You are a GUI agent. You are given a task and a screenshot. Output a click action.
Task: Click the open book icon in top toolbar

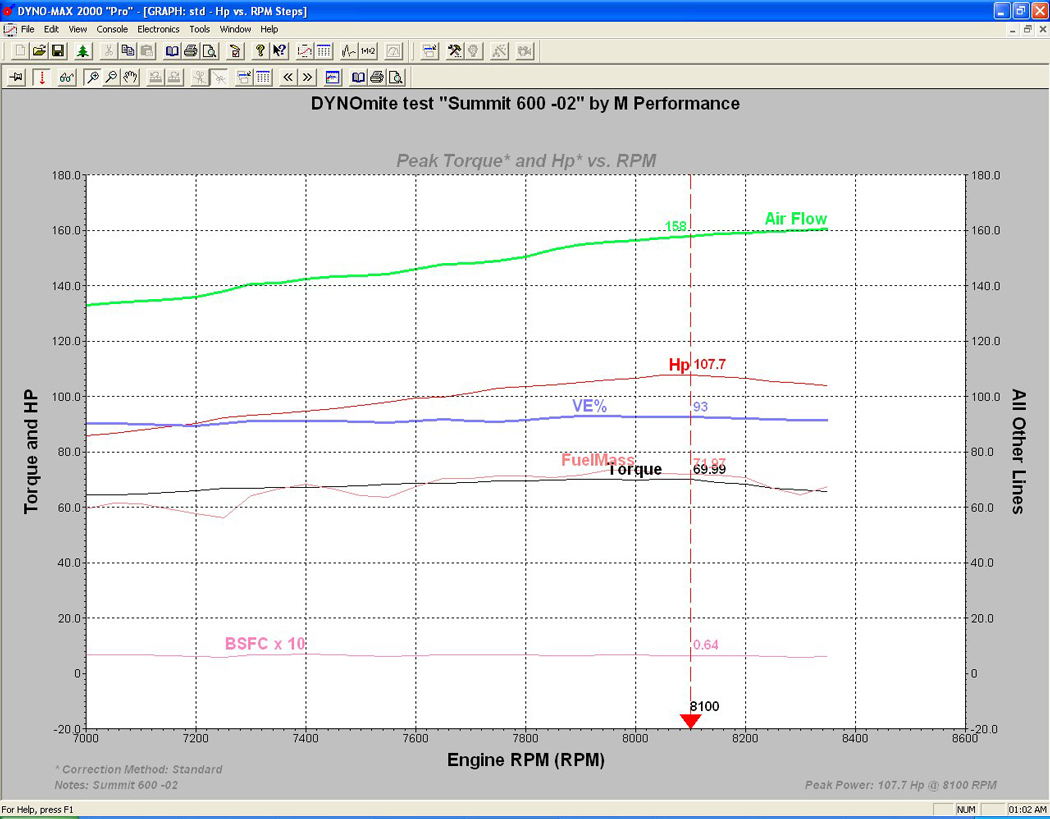tap(172, 51)
